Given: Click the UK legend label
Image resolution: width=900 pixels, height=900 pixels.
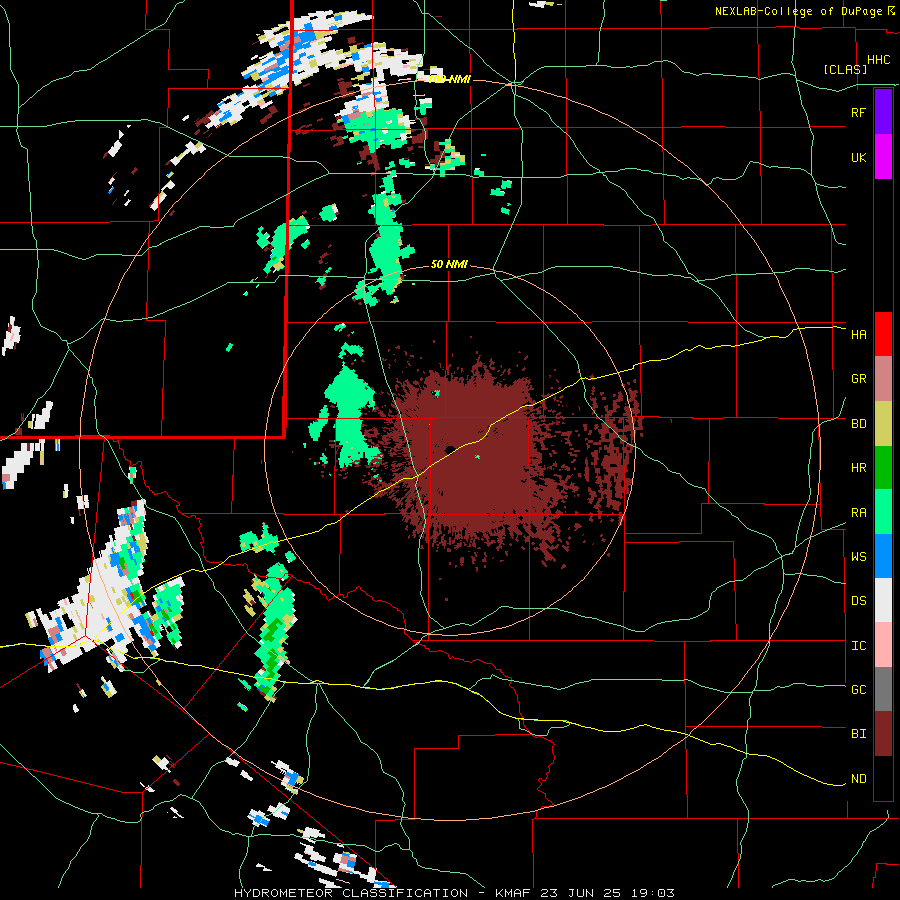Looking at the screenshot, I should 858,157.
